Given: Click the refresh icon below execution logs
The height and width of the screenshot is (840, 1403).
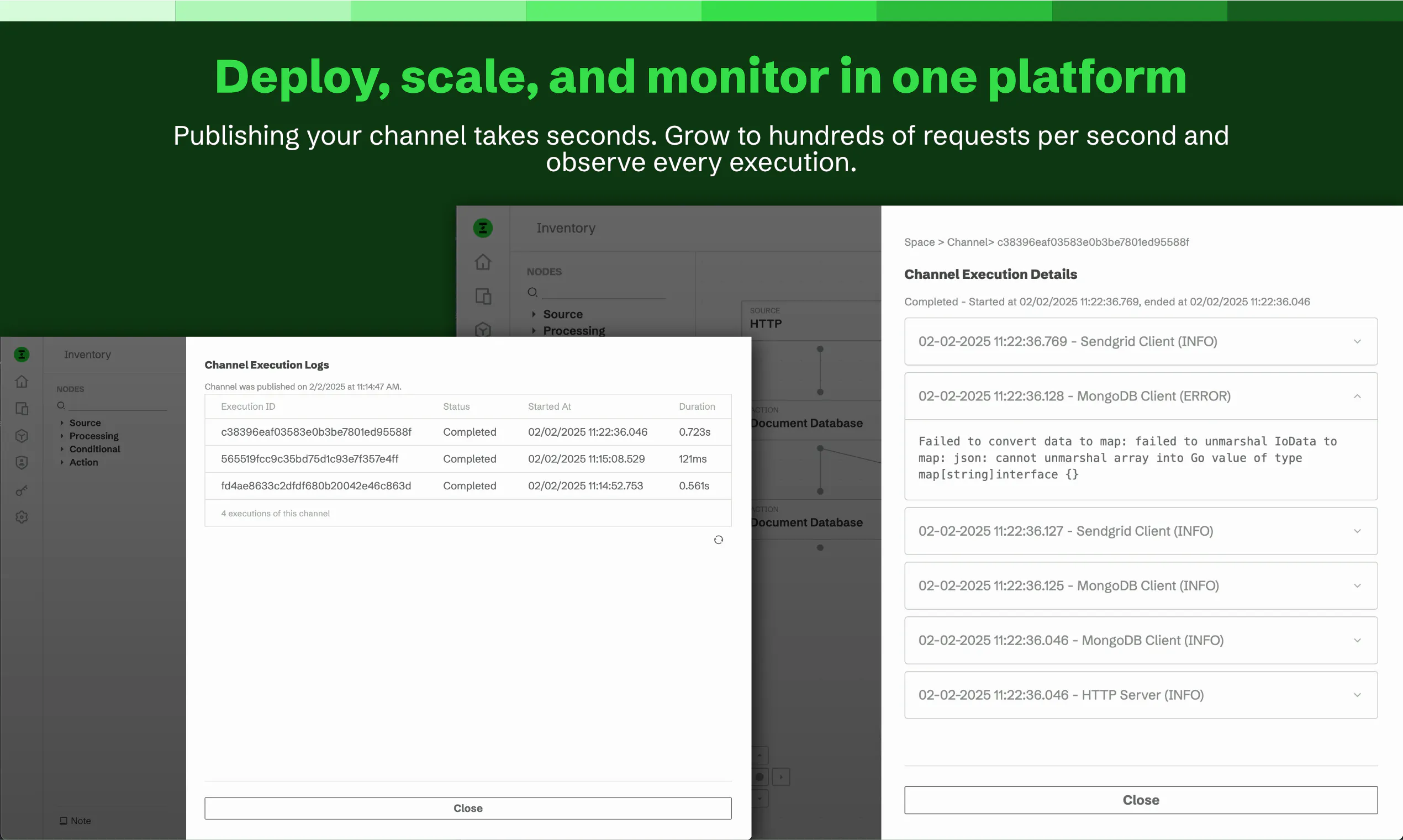Looking at the screenshot, I should (x=718, y=540).
